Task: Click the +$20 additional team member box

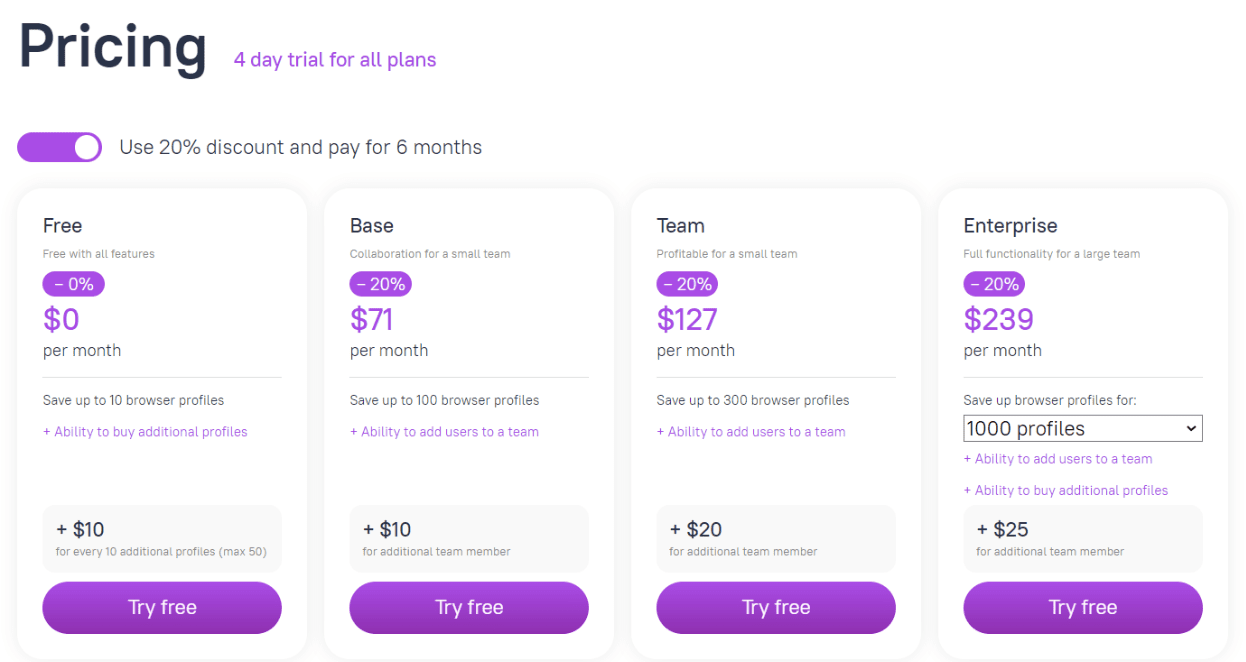Action: tap(776, 538)
